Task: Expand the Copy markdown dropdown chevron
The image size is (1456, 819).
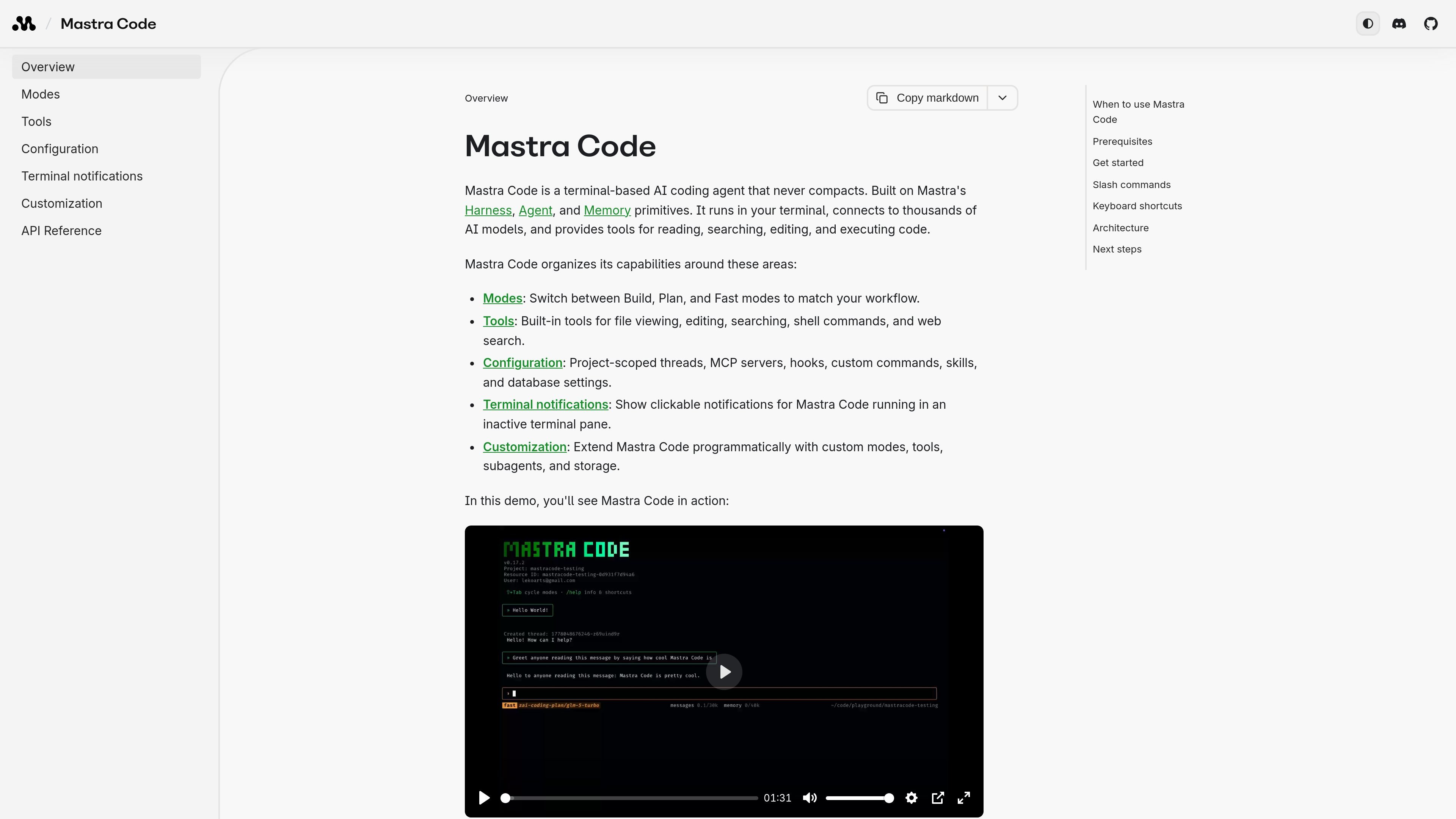Action: point(1002,98)
